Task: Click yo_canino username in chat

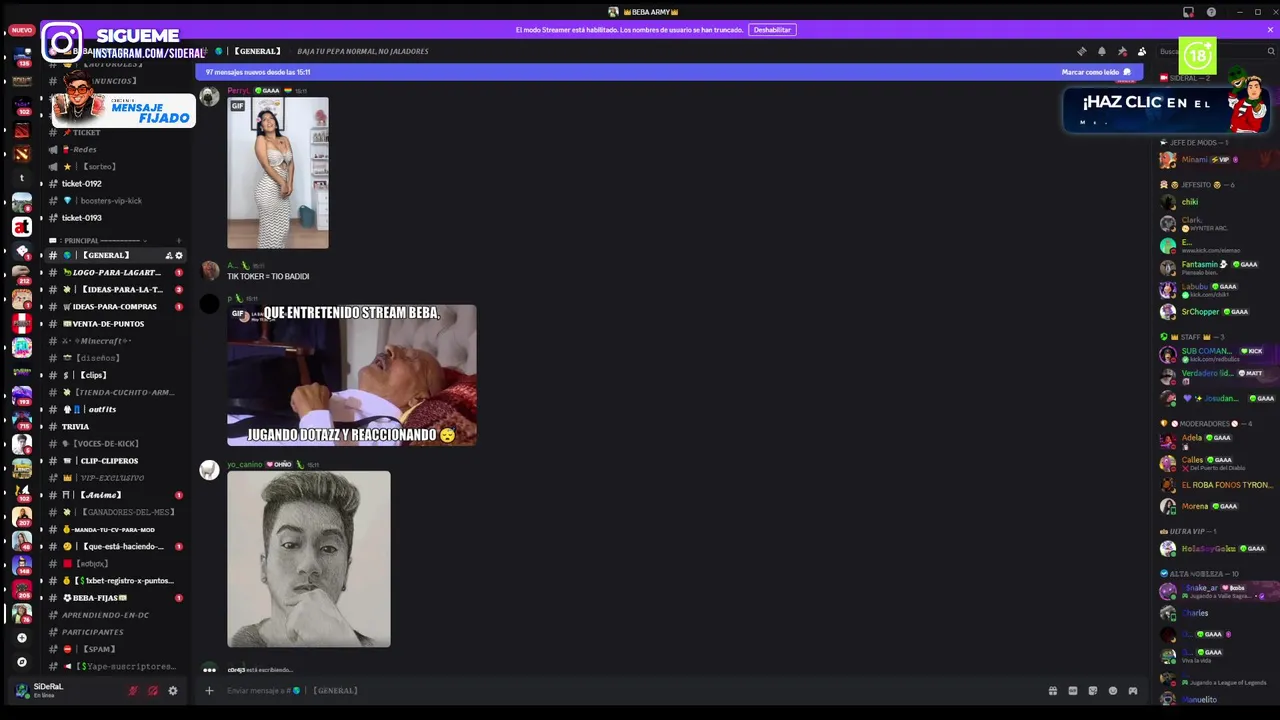Action: click(244, 464)
